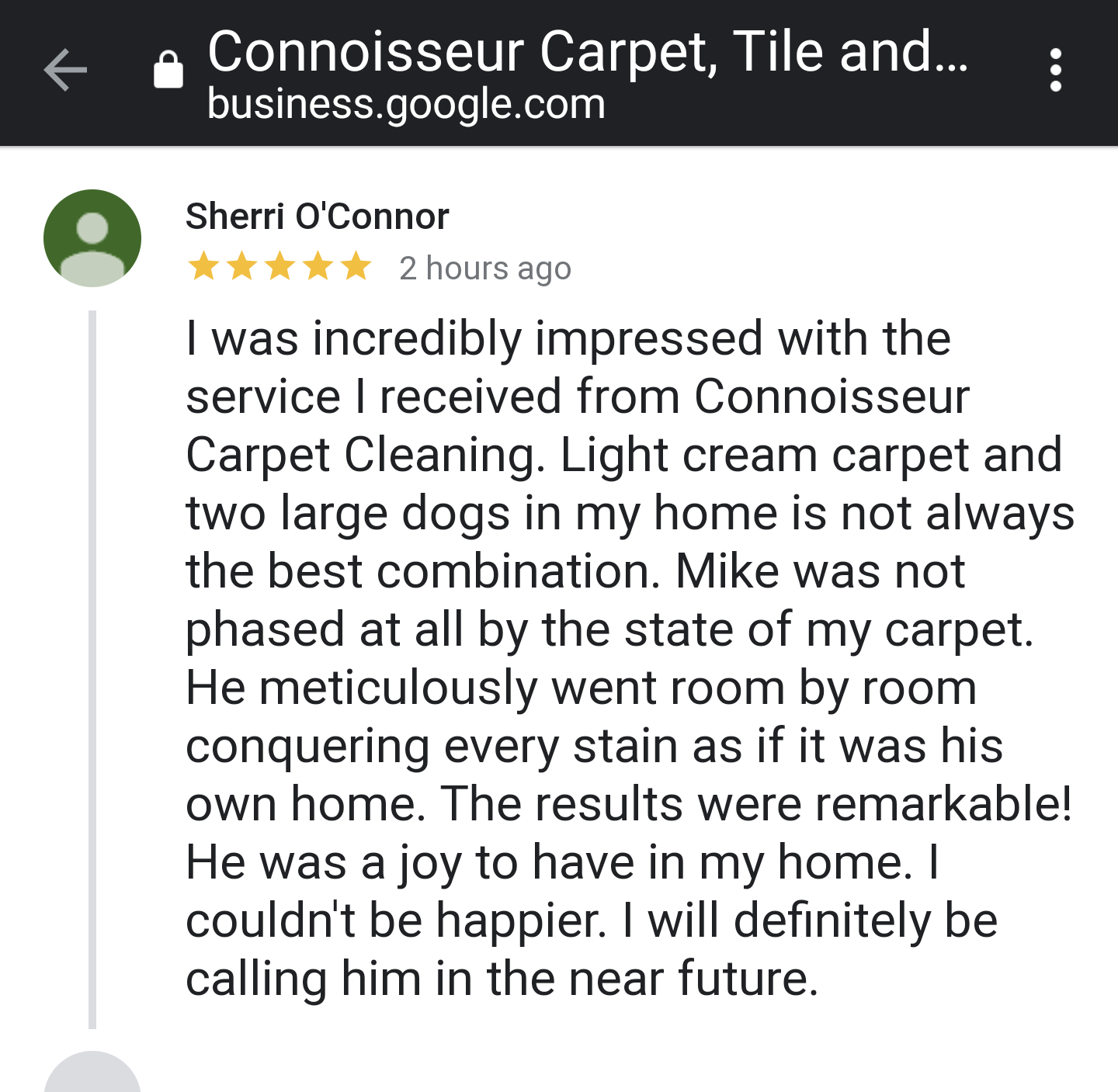Click the fourth gold rating star

318,266
